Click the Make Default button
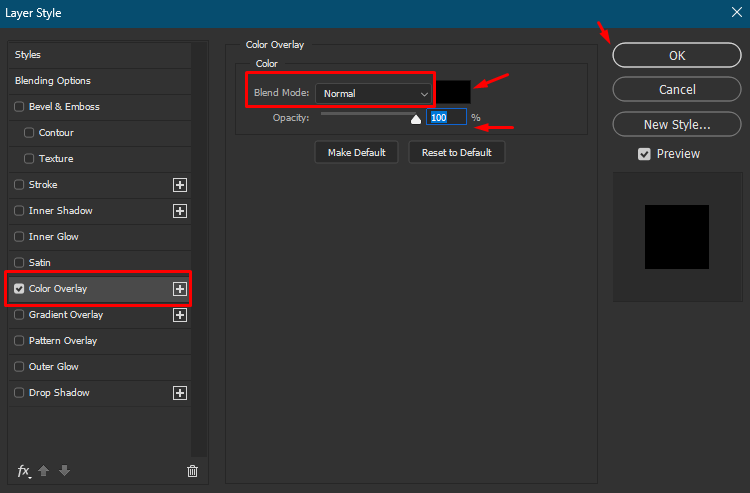This screenshot has width=750, height=493. [x=356, y=153]
